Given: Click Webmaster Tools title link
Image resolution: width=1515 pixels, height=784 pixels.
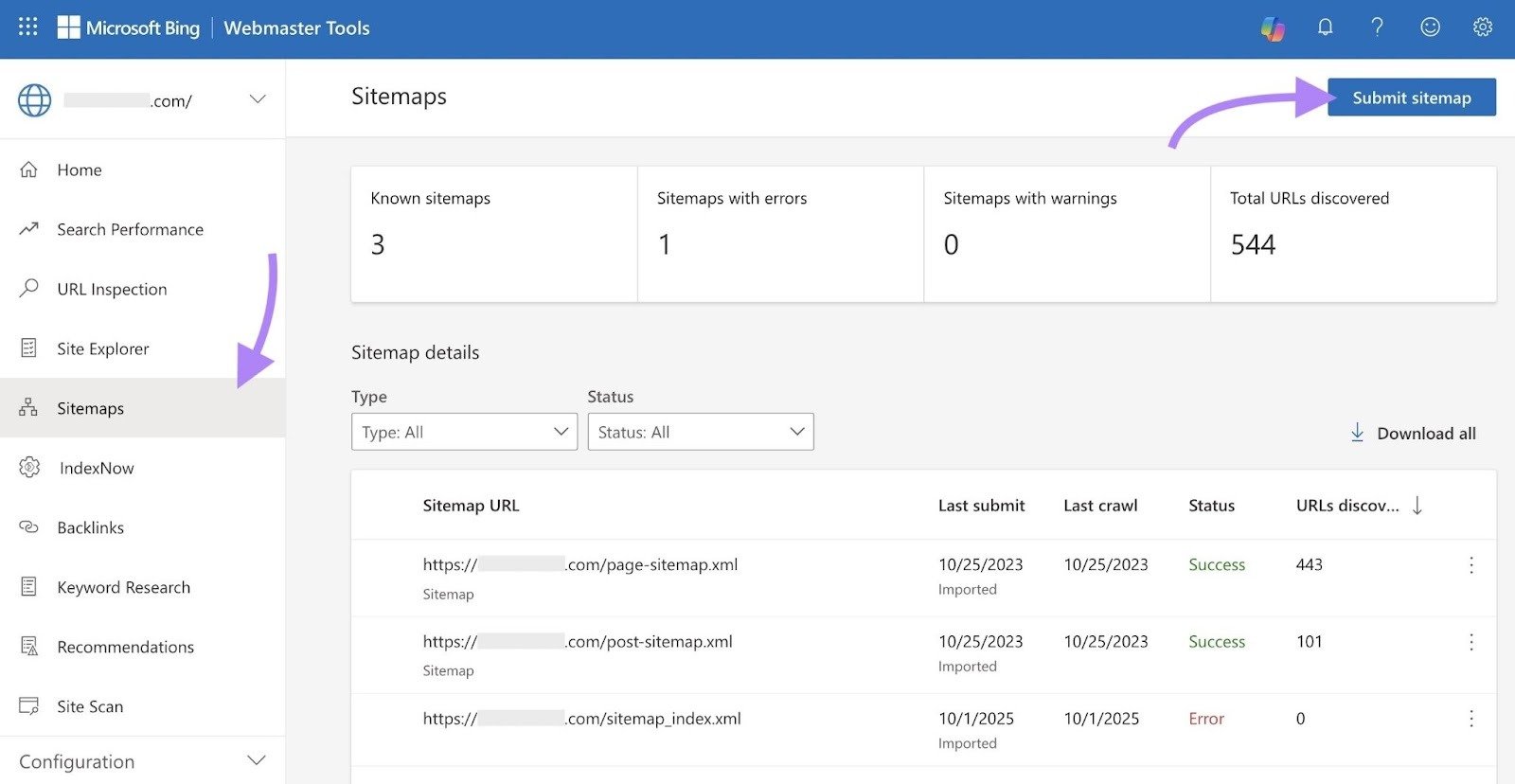Looking at the screenshot, I should [296, 27].
